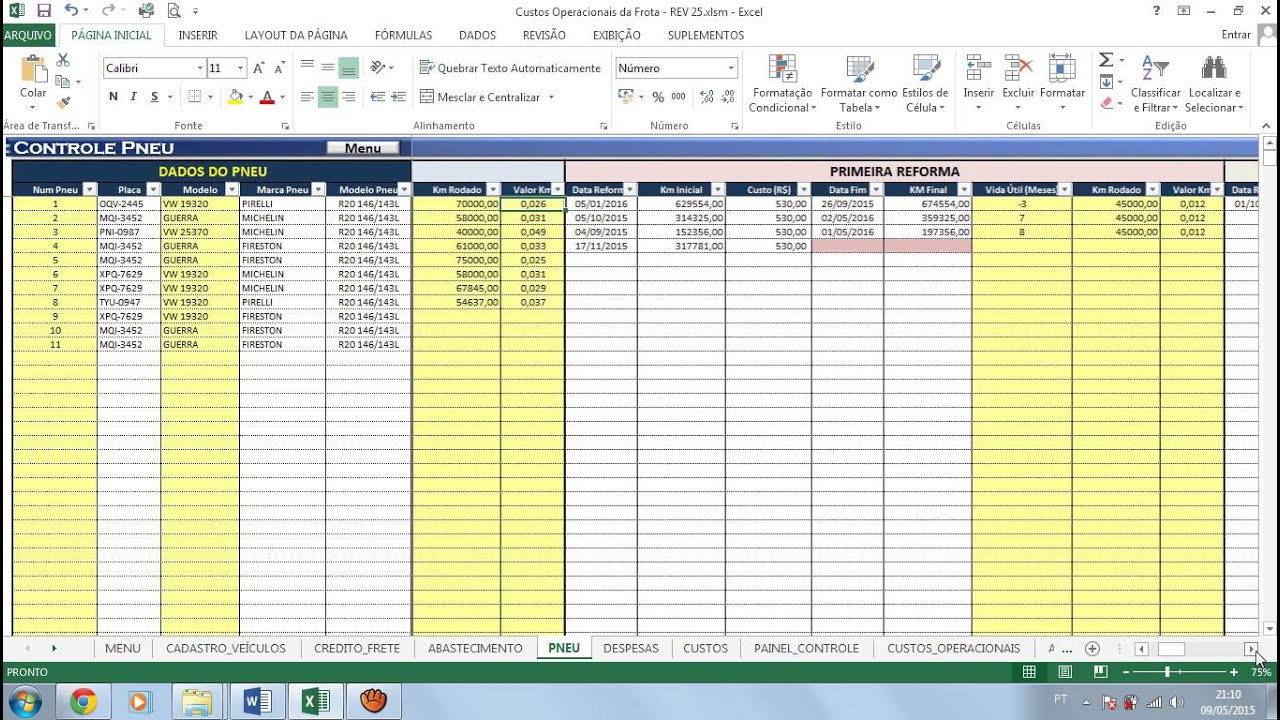Image resolution: width=1280 pixels, height=720 pixels.
Task: Click the thousands separator 000 icon
Action: (679, 97)
